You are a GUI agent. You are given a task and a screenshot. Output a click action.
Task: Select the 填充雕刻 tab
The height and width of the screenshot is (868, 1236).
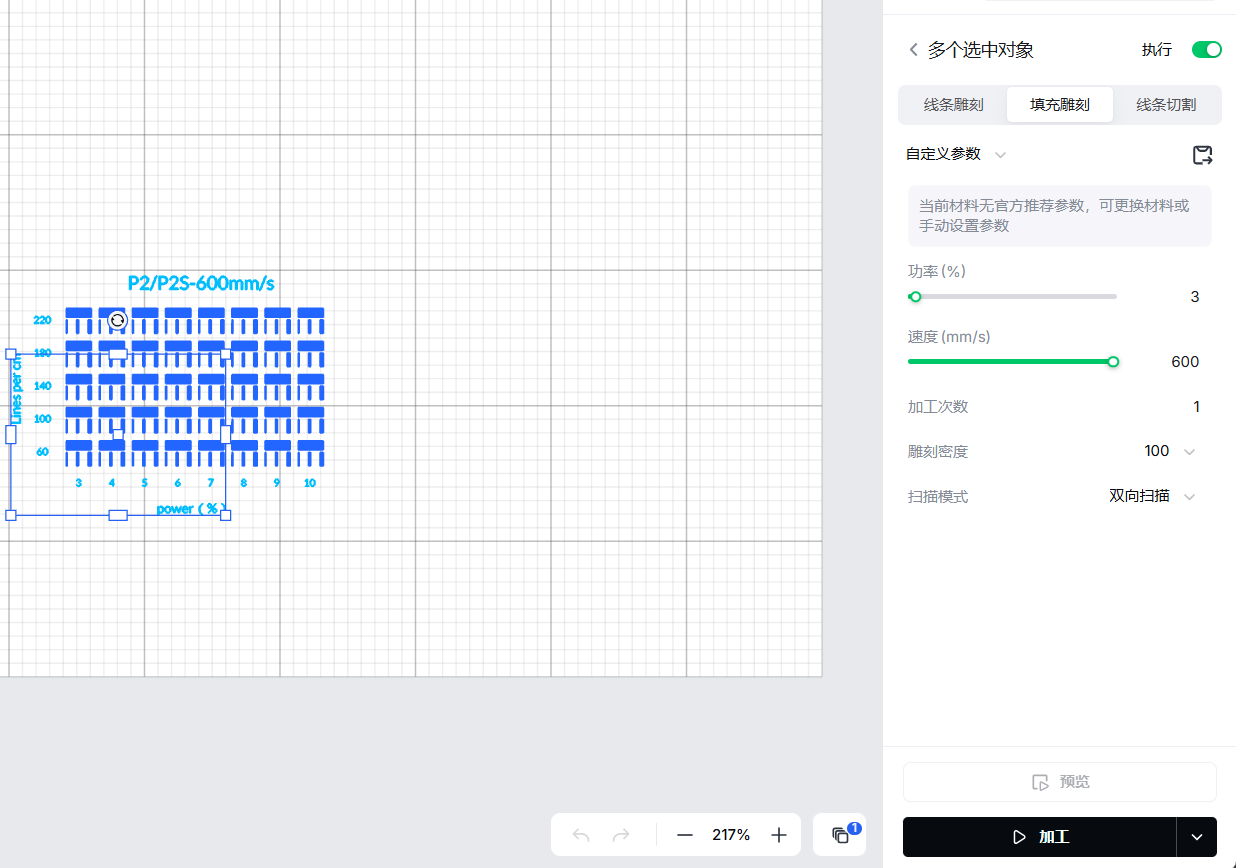click(x=1060, y=105)
